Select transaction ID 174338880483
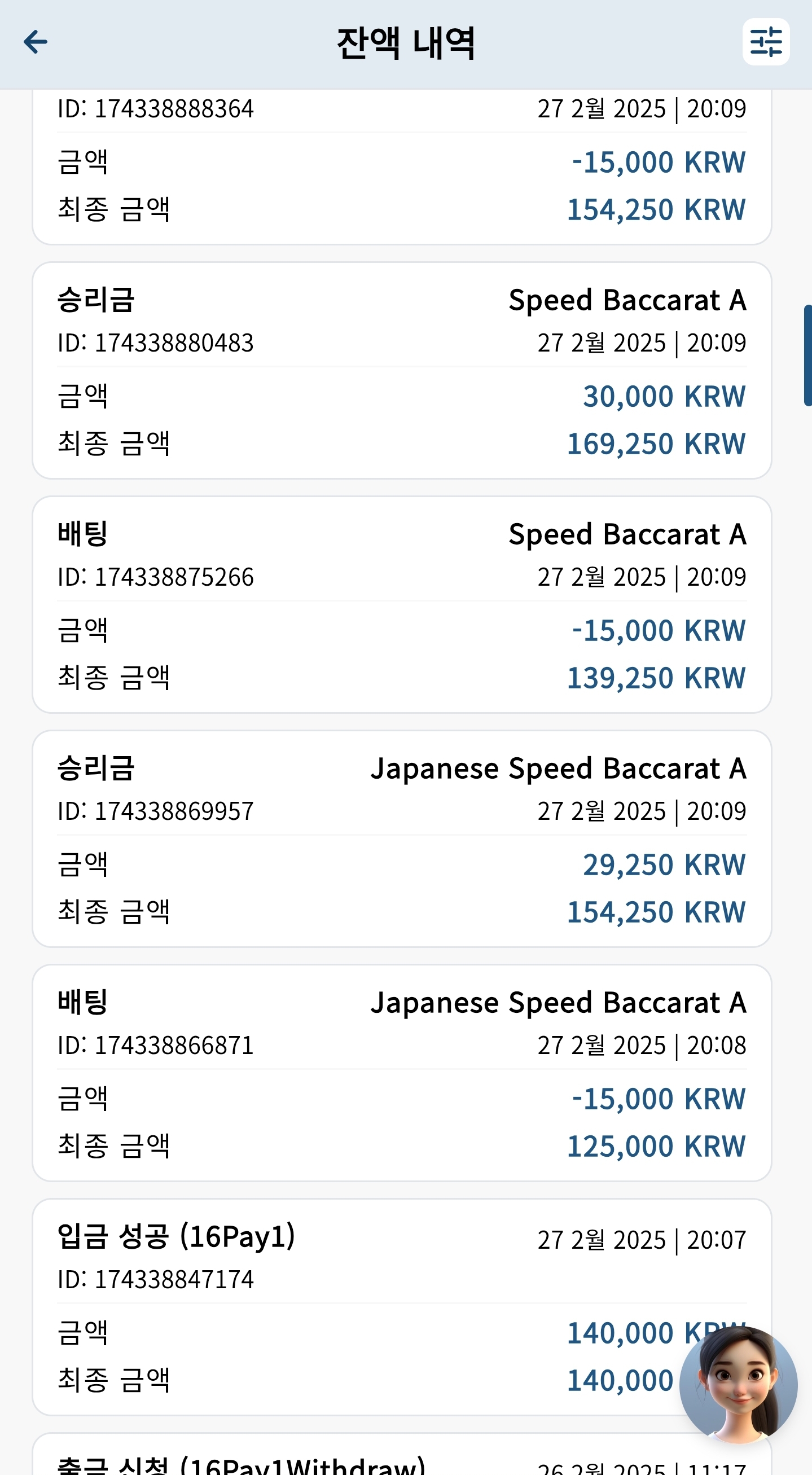The height and width of the screenshot is (1475, 812). [155, 343]
